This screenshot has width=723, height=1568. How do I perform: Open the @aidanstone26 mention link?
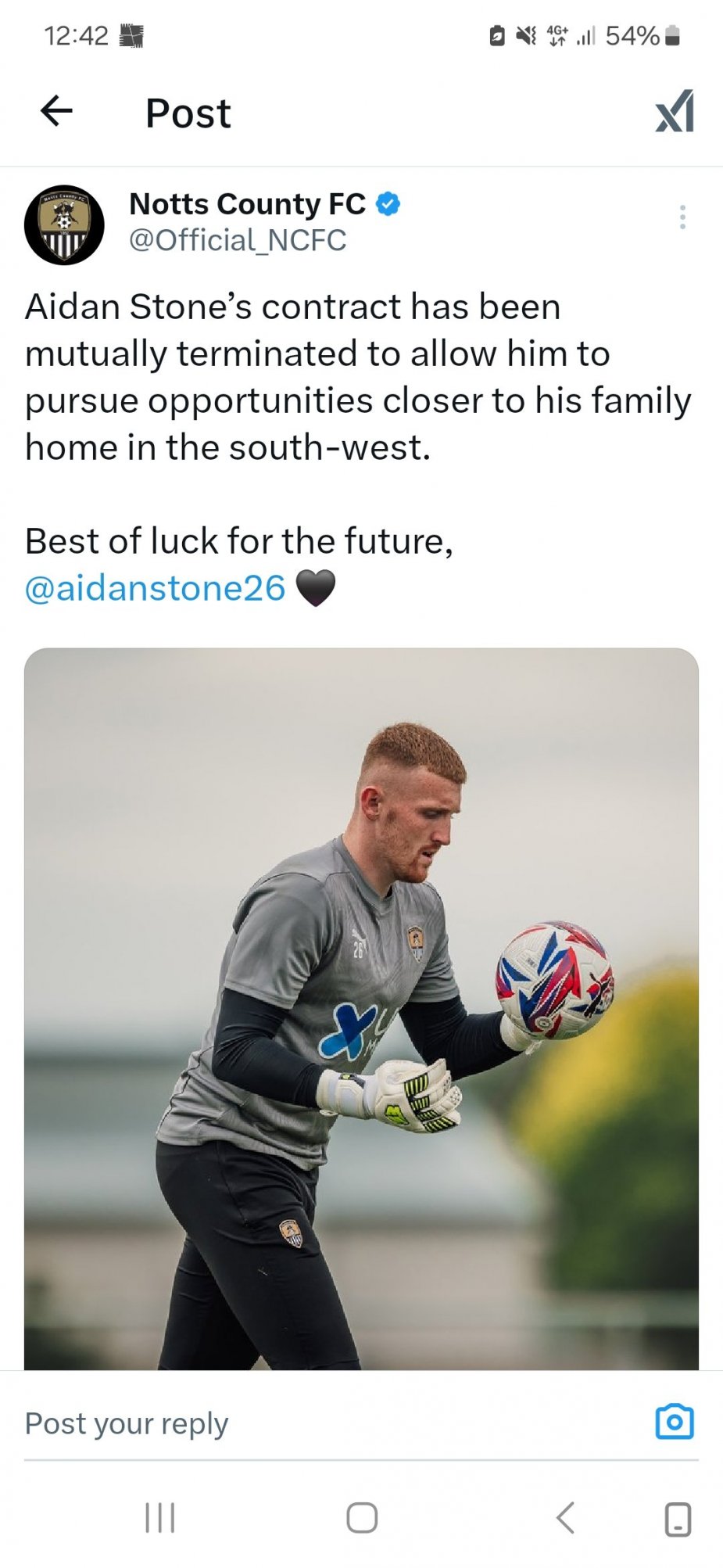coord(156,588)
